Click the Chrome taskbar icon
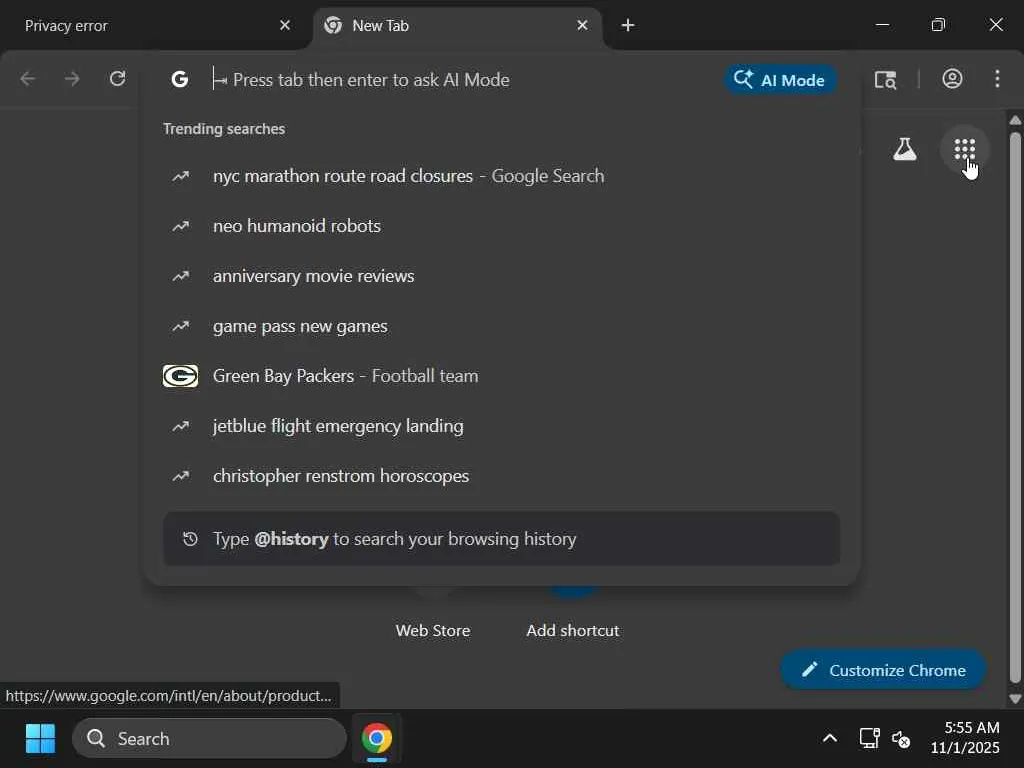Image resolution: width=1024 pixels, height=768 pixels. pyautogui.click(x=377, y=739)
